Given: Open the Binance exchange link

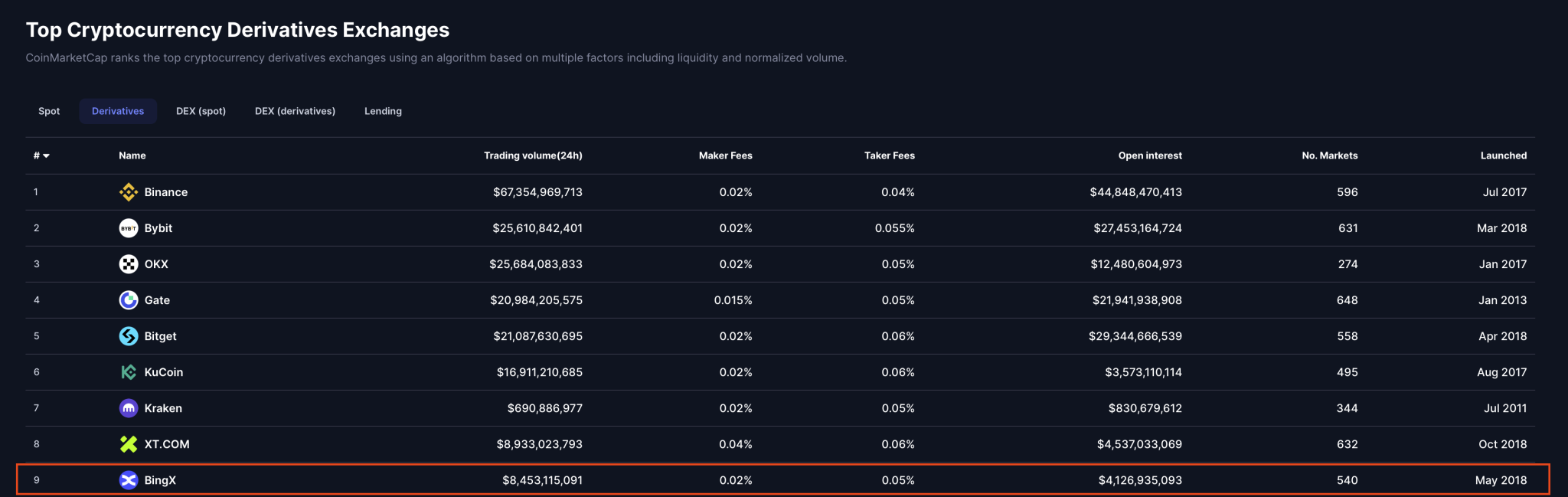Looking at the screenshot, I should tap(166, 192).
